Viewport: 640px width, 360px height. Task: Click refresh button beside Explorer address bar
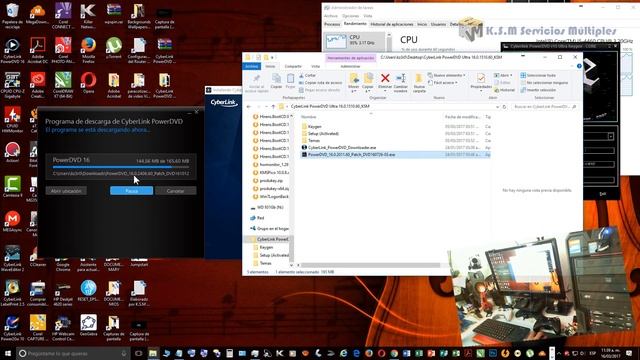point(504,107)
